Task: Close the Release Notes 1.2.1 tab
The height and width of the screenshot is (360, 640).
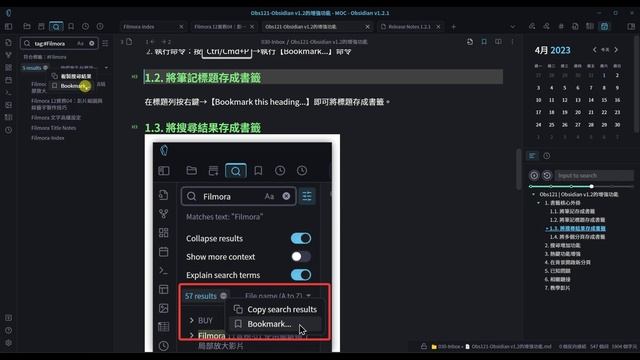Action: click(x=438, y=27)
